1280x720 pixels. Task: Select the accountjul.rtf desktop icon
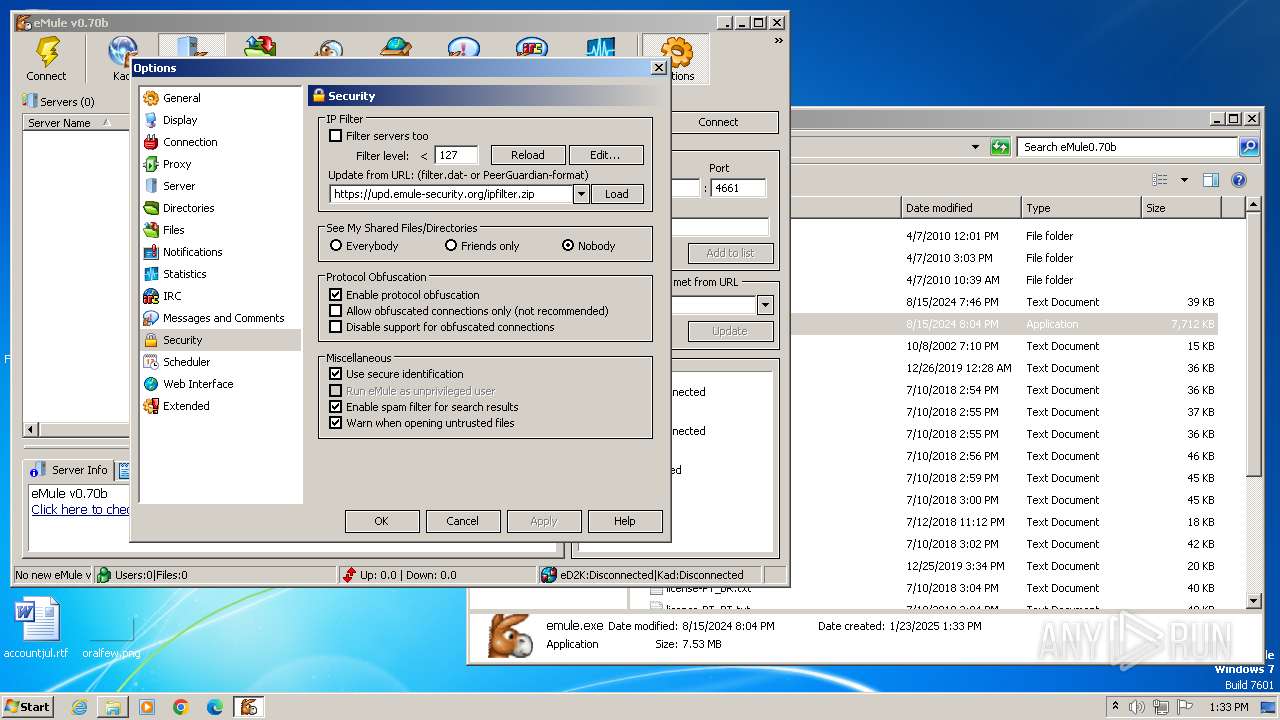pos(37,627)
